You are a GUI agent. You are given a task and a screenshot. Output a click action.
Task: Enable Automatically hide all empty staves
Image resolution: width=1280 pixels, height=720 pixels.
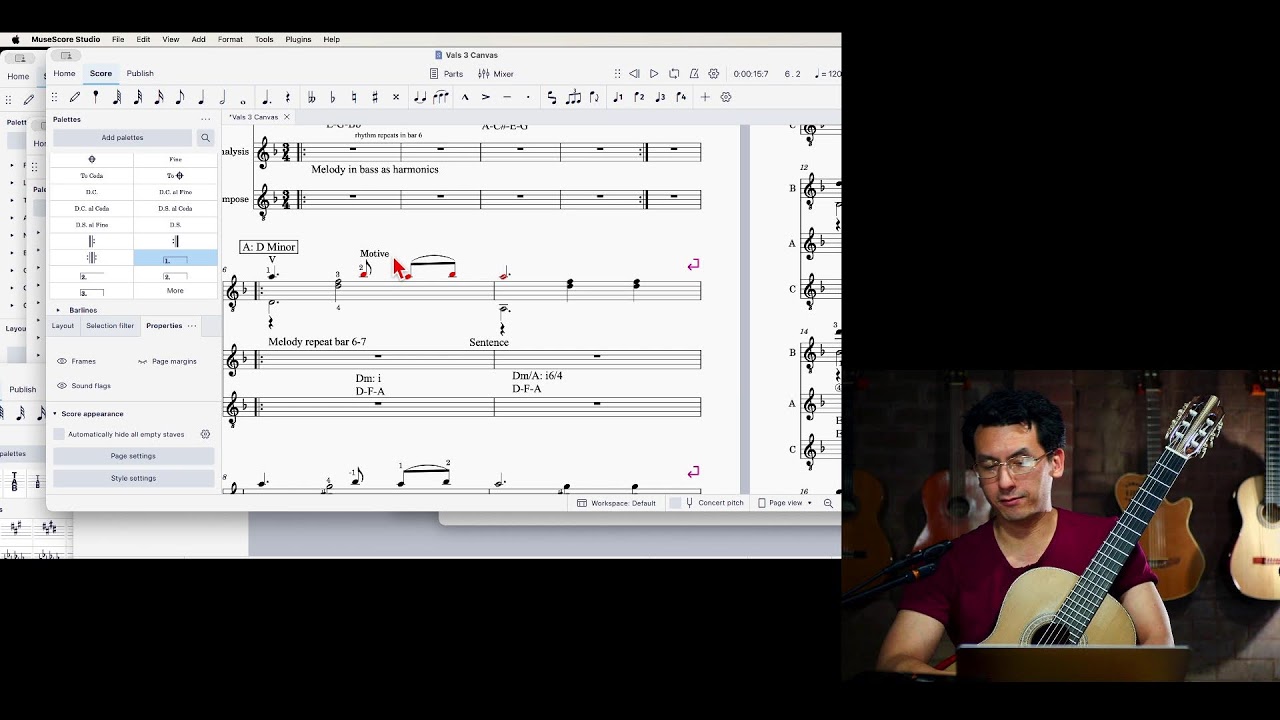coord(59,434)
